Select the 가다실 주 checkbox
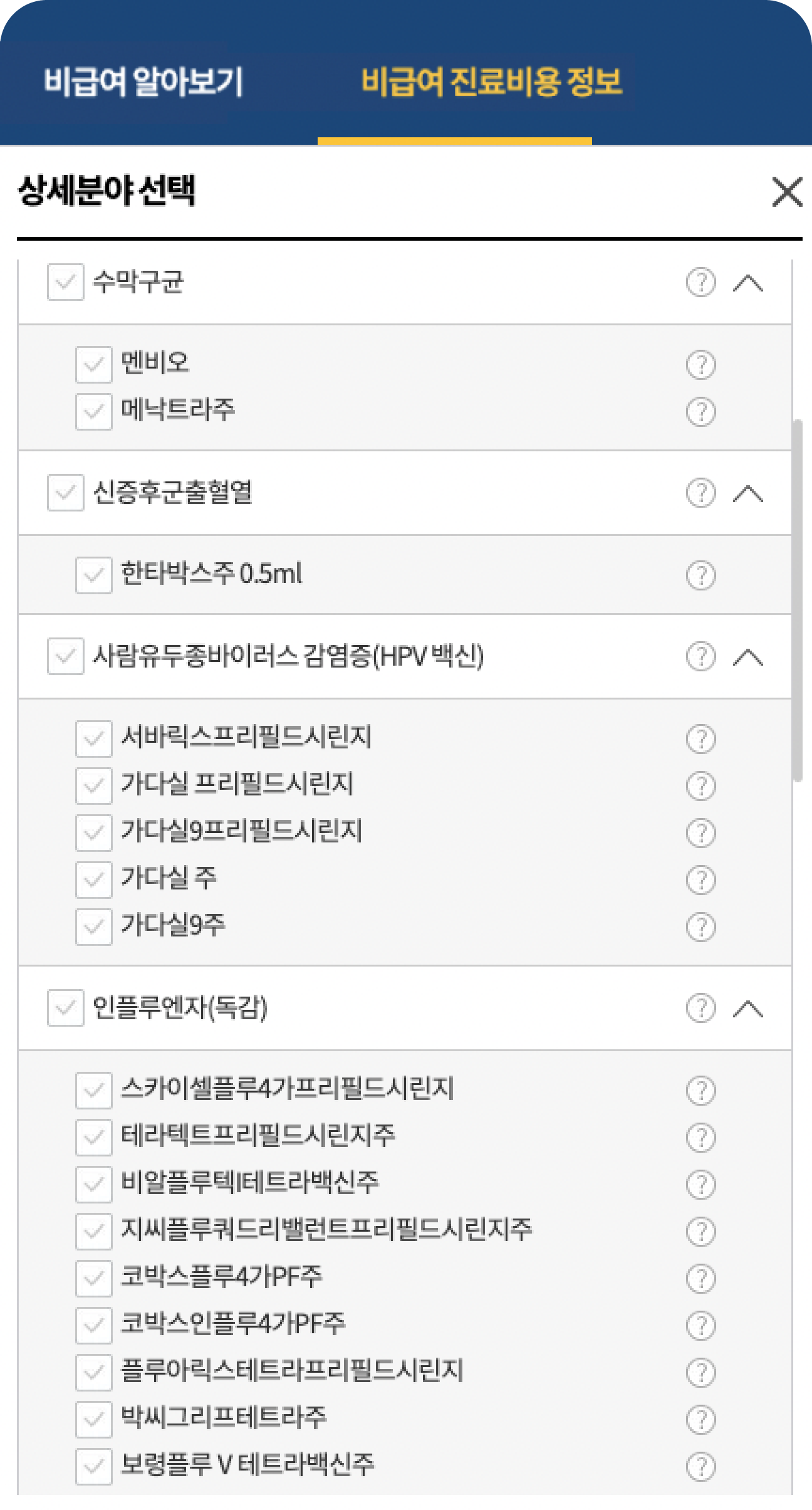Screen dimensions: 812x1510 tap(93, 879)
